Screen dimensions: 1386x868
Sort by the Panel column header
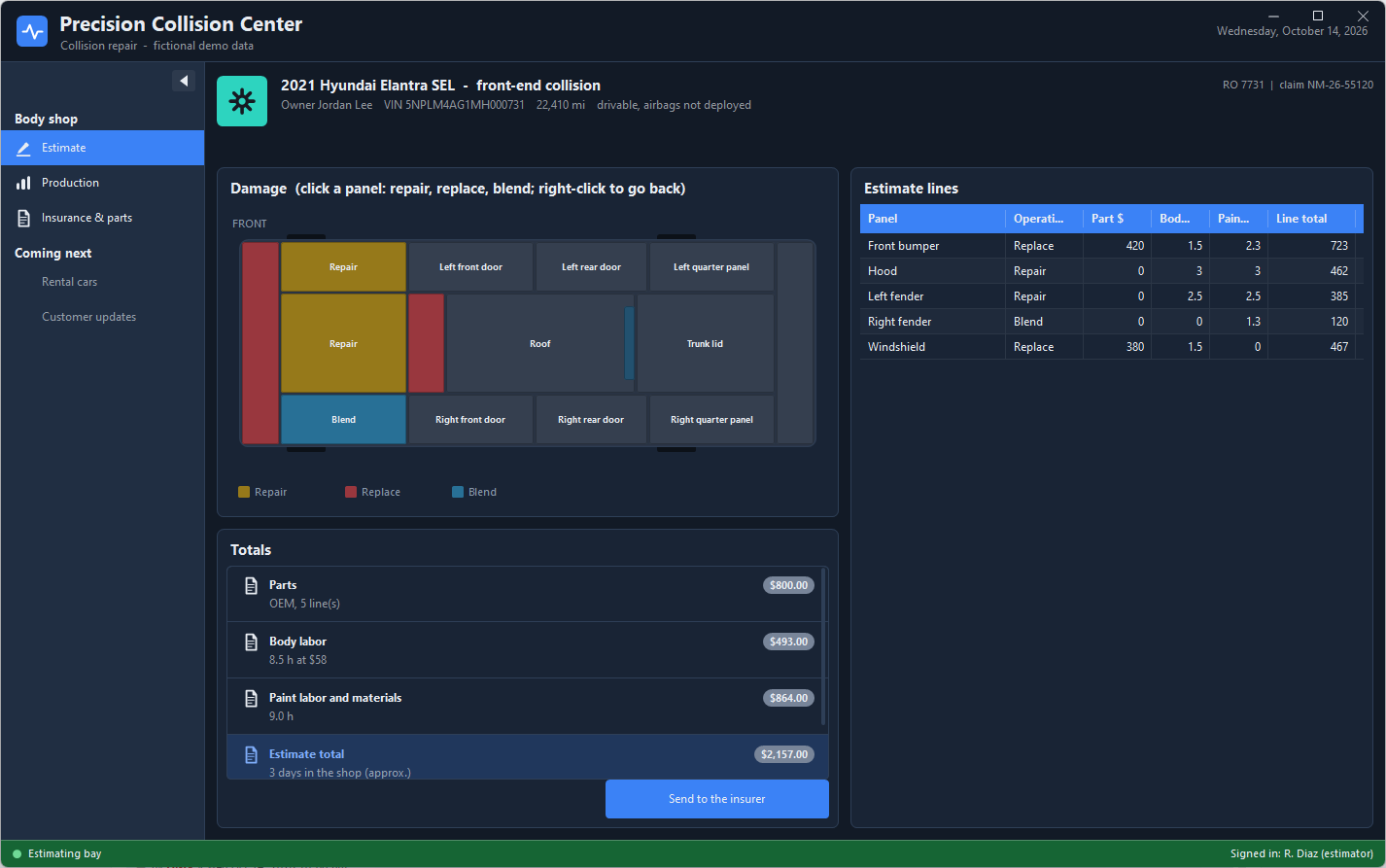[933, 219]
